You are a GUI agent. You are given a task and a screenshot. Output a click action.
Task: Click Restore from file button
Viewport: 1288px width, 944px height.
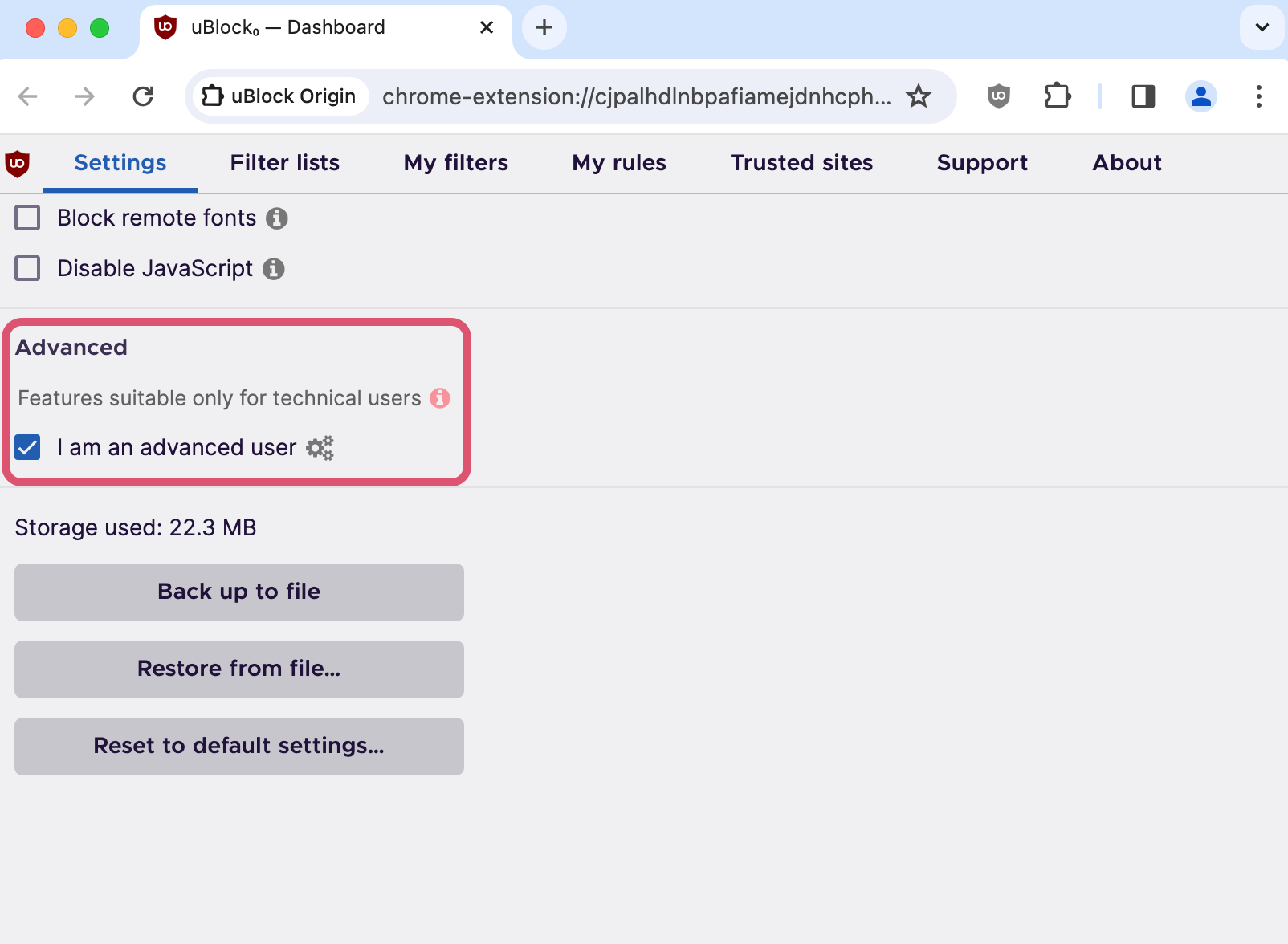[x=239, y=669]
